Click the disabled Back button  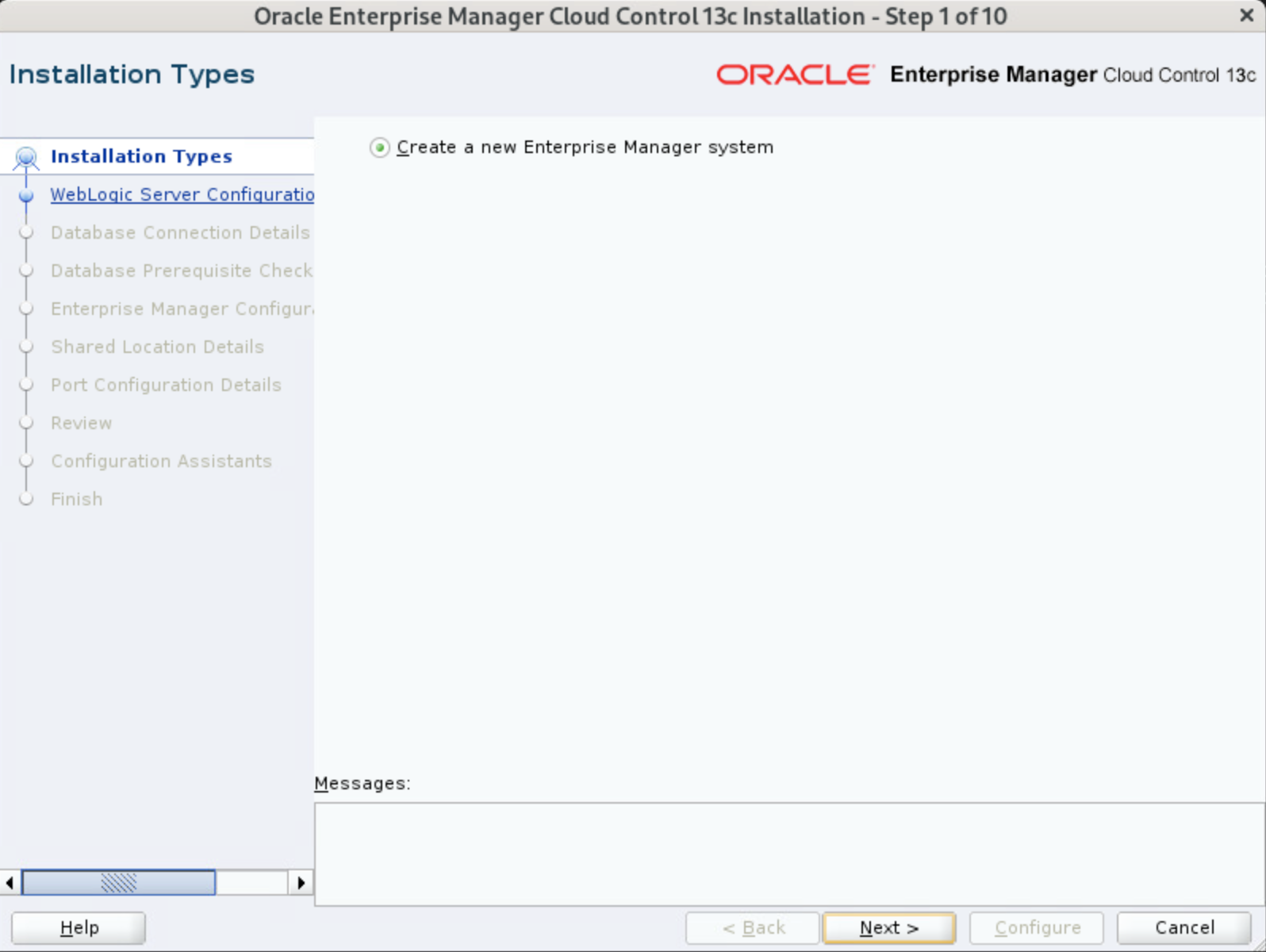pos(753,927)
